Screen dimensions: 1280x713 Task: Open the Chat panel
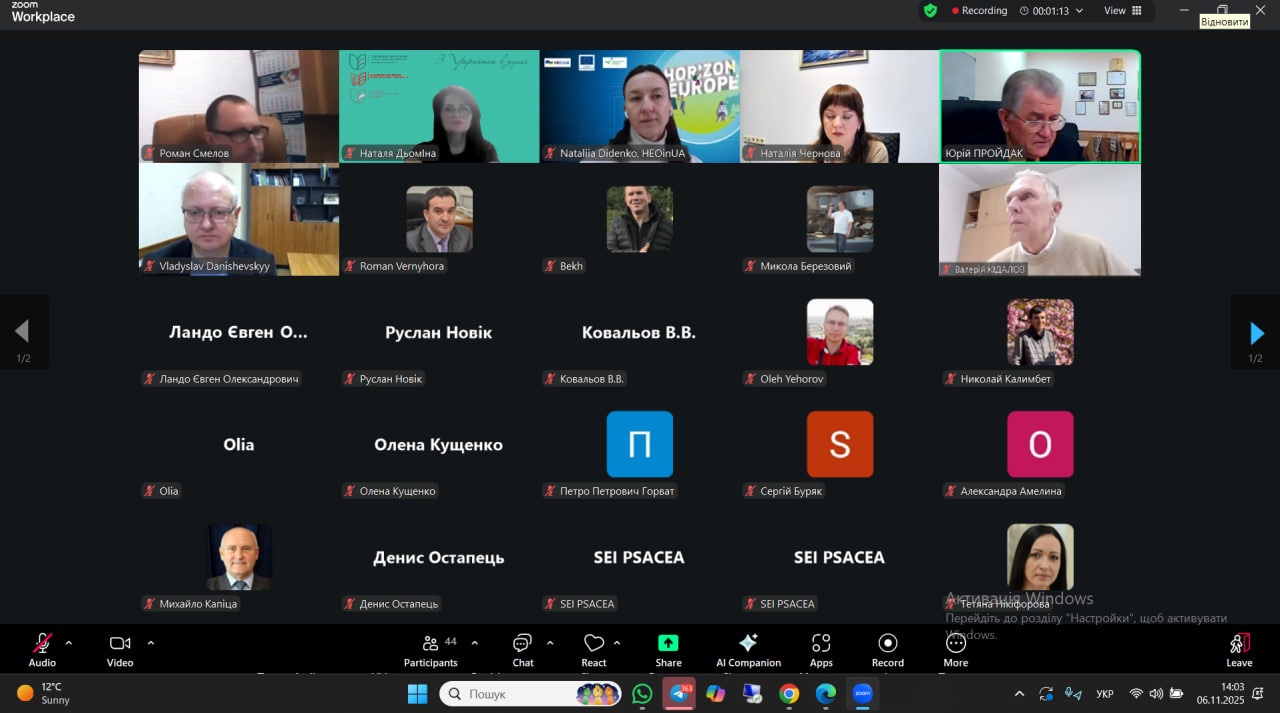click(x=522, y=643)
